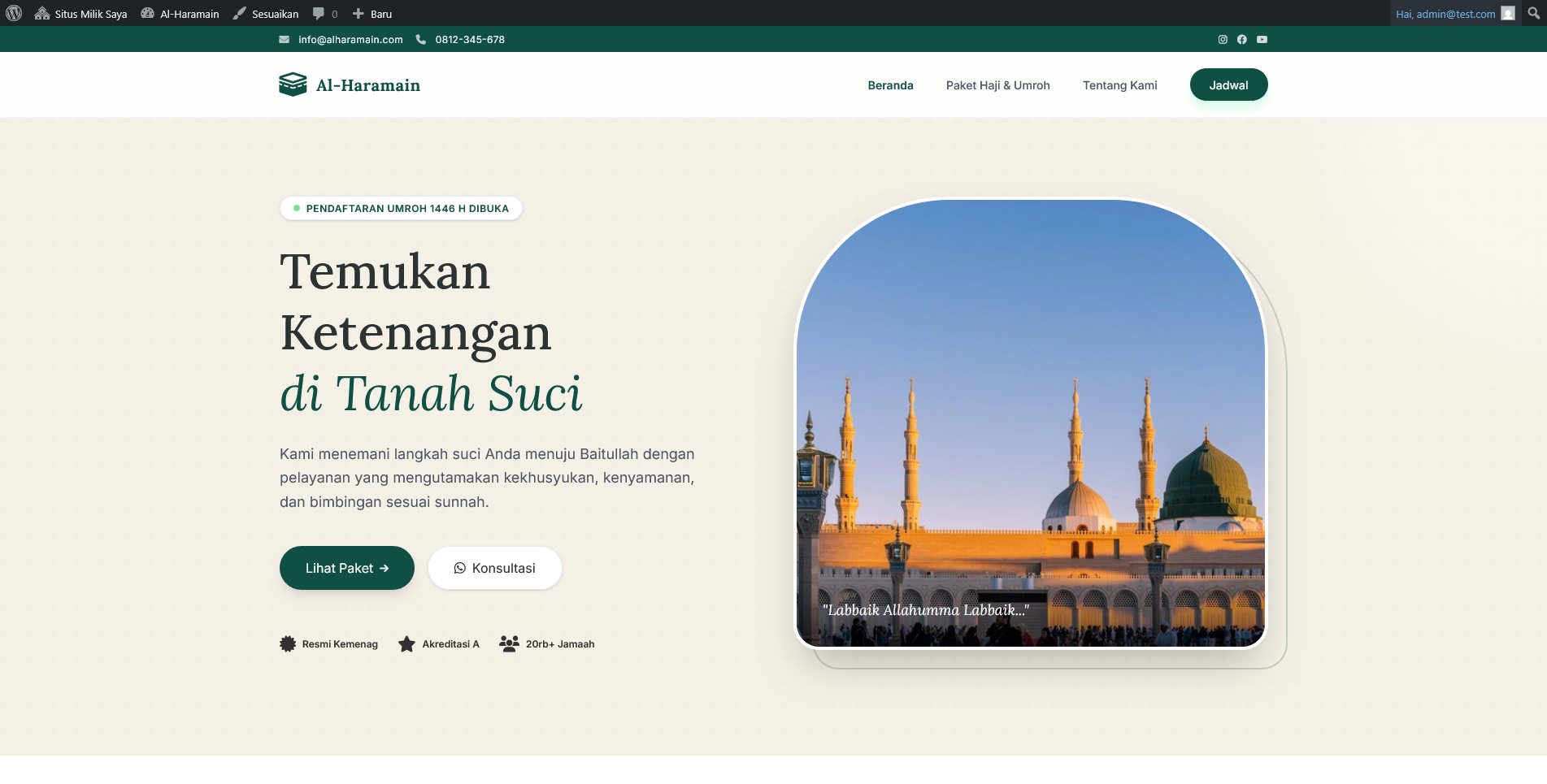Click the Kami menemani langkah suci paragraph
Screen dimensions: 1547x784
click(x=487, y=478)
